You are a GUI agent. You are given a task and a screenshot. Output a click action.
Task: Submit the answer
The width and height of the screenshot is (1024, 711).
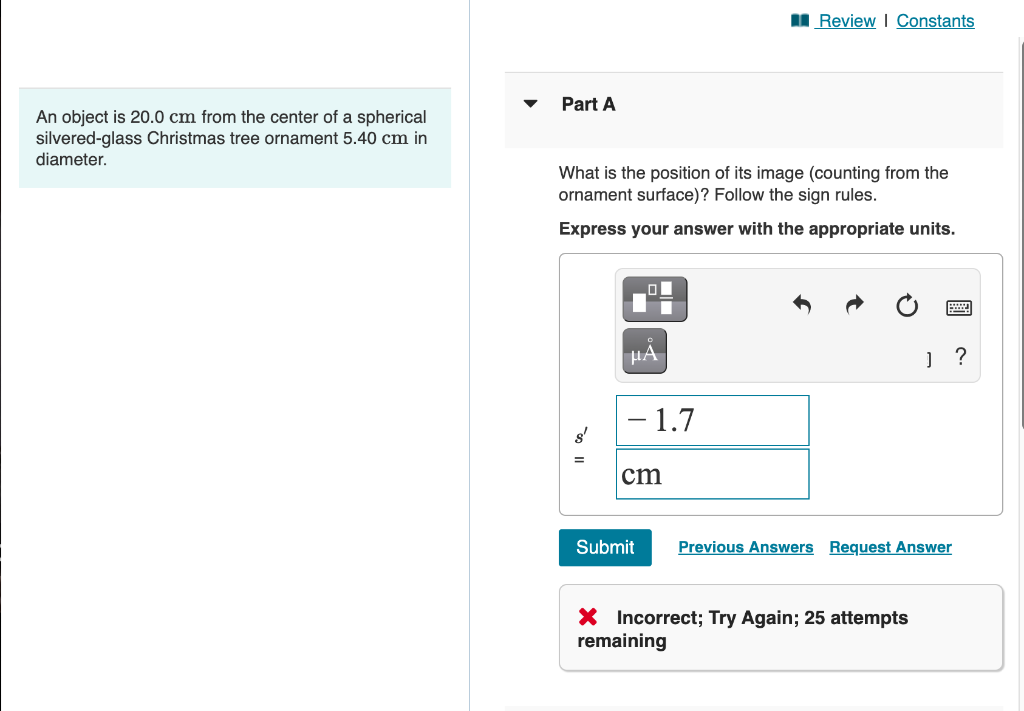click(604, 547)
